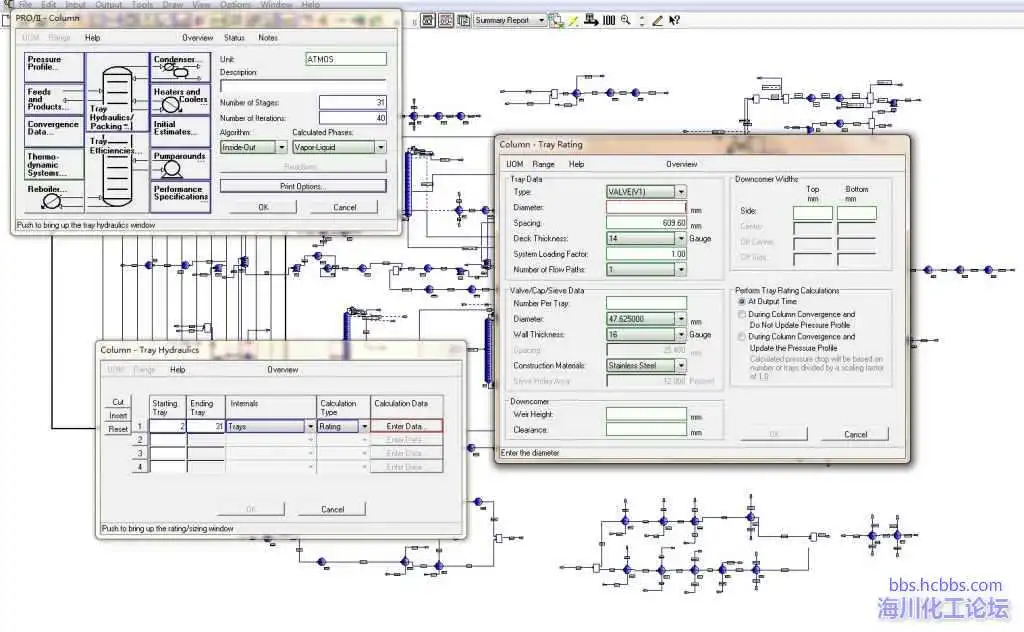Open the Pumparounds settings

(180, 164)
